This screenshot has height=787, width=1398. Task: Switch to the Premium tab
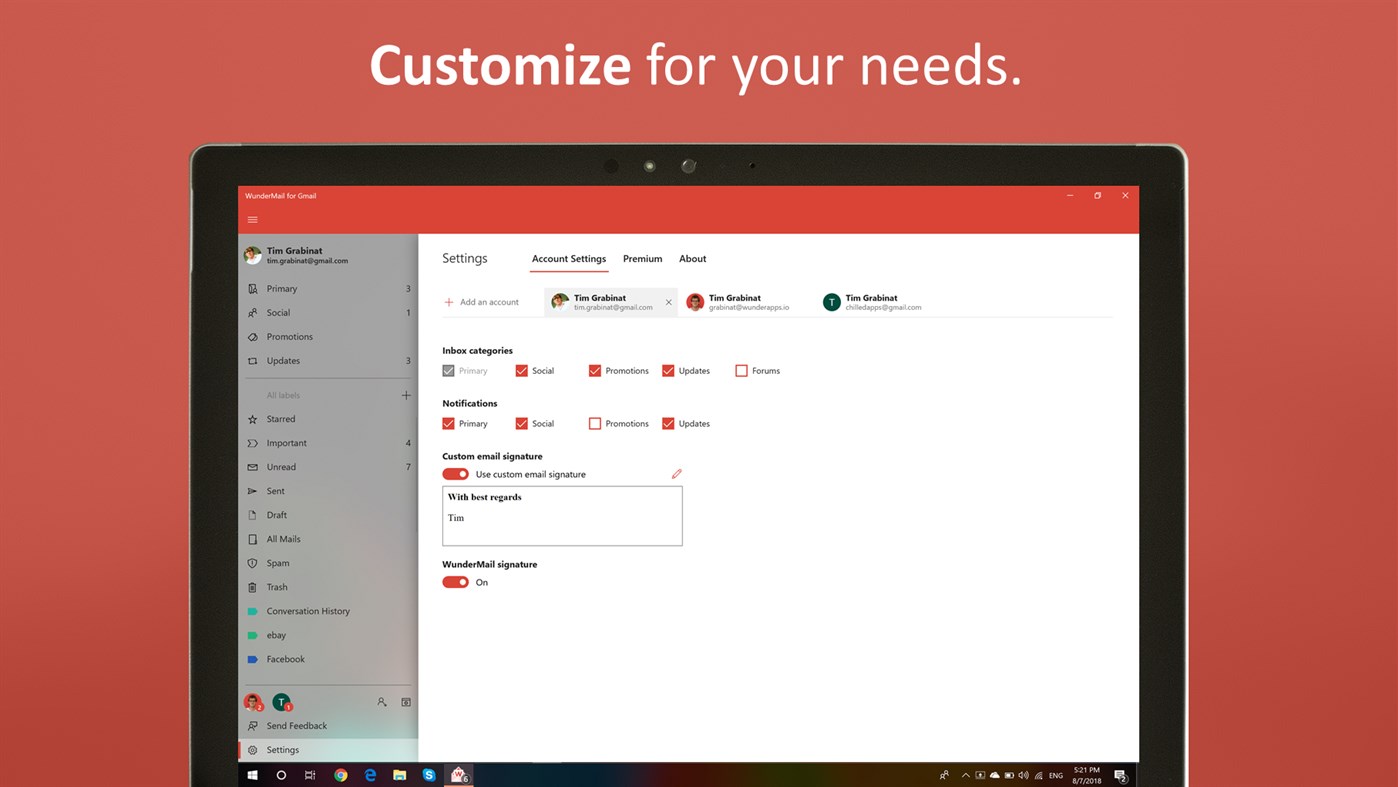[642, 258]
